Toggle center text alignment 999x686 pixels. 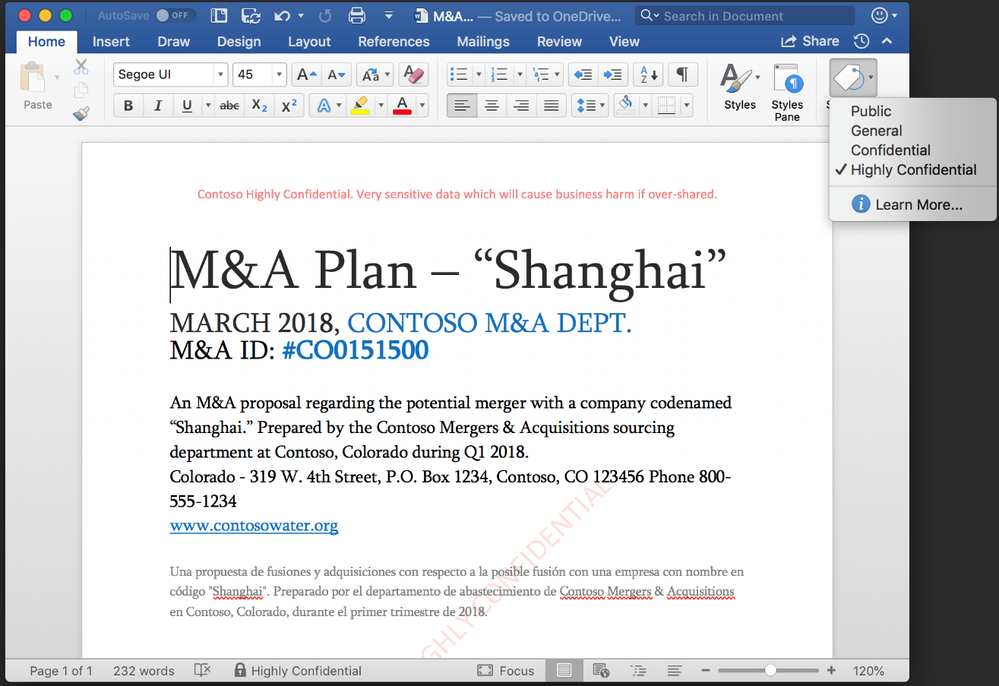[x=492, y=105]
